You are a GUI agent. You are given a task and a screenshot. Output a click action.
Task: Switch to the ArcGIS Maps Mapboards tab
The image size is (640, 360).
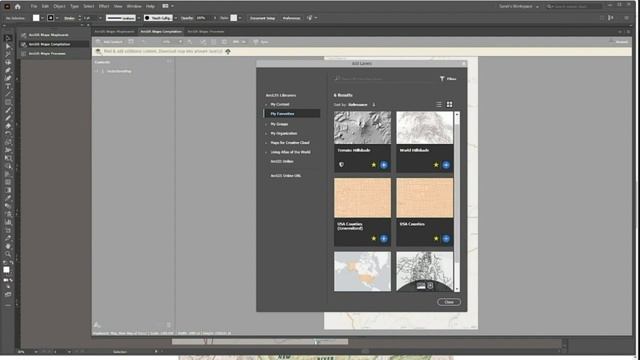(x=114, y=31)
